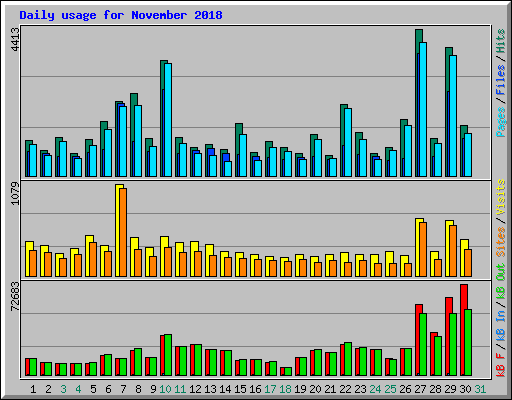This screenshot has width=512, height=400.
Task: Click green weekend day 11 label
Action: (x=180, y=389)
